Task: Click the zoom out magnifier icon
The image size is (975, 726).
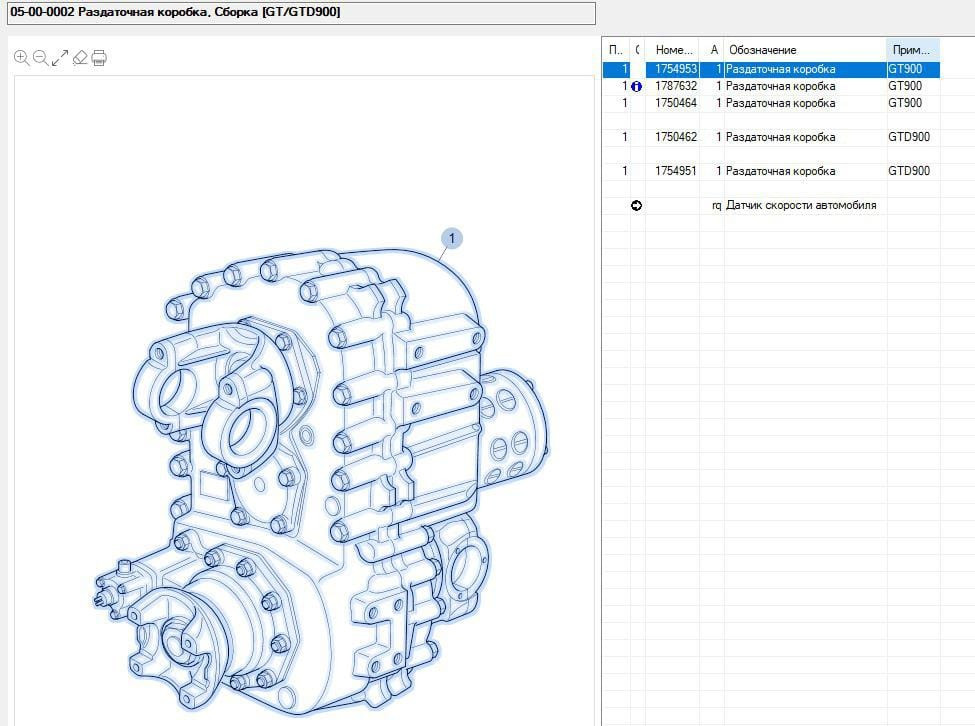Action: click(40, 58)
